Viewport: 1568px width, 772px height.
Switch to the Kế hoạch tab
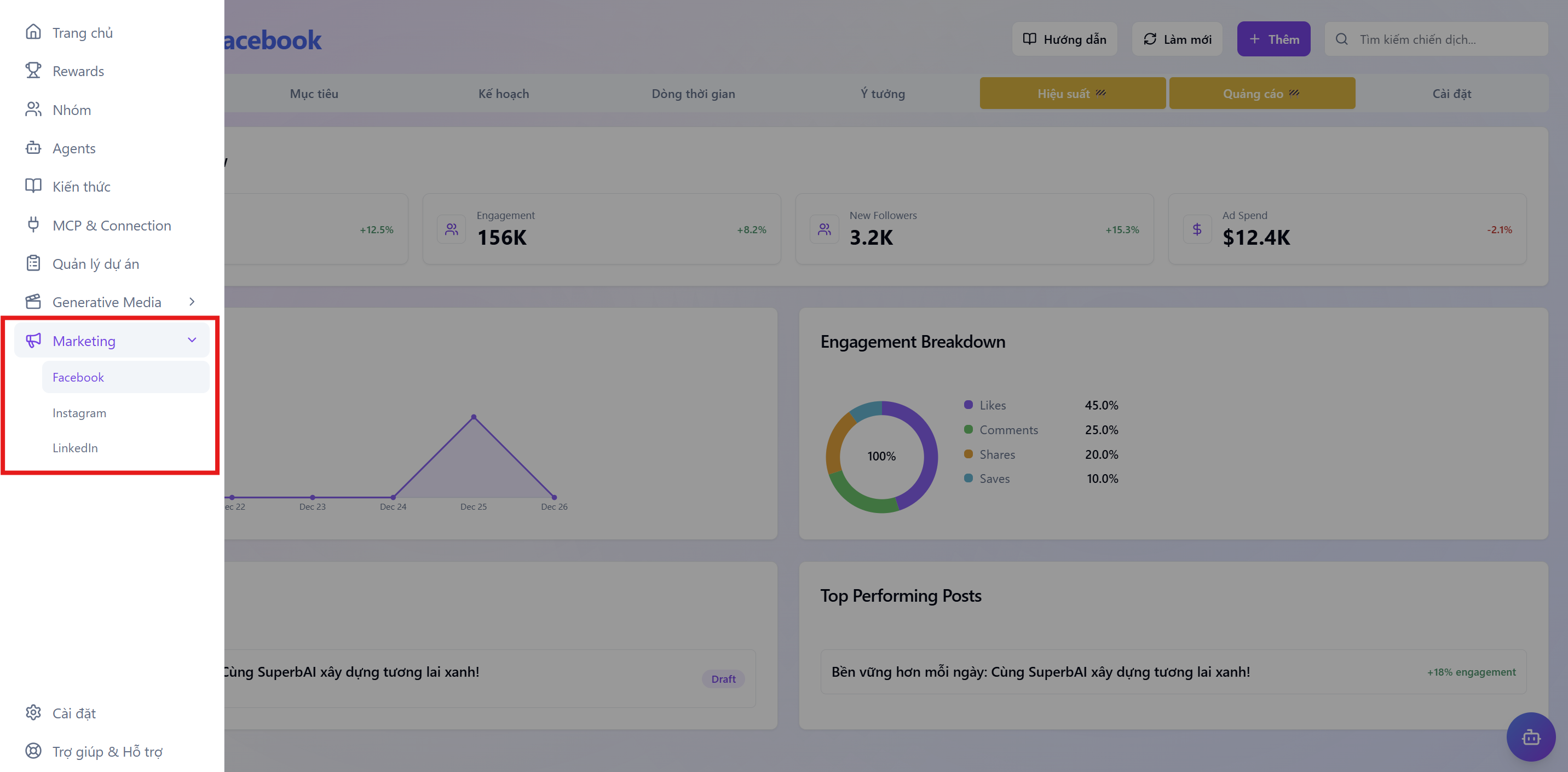pyautogui.click(x=503, y=93)
